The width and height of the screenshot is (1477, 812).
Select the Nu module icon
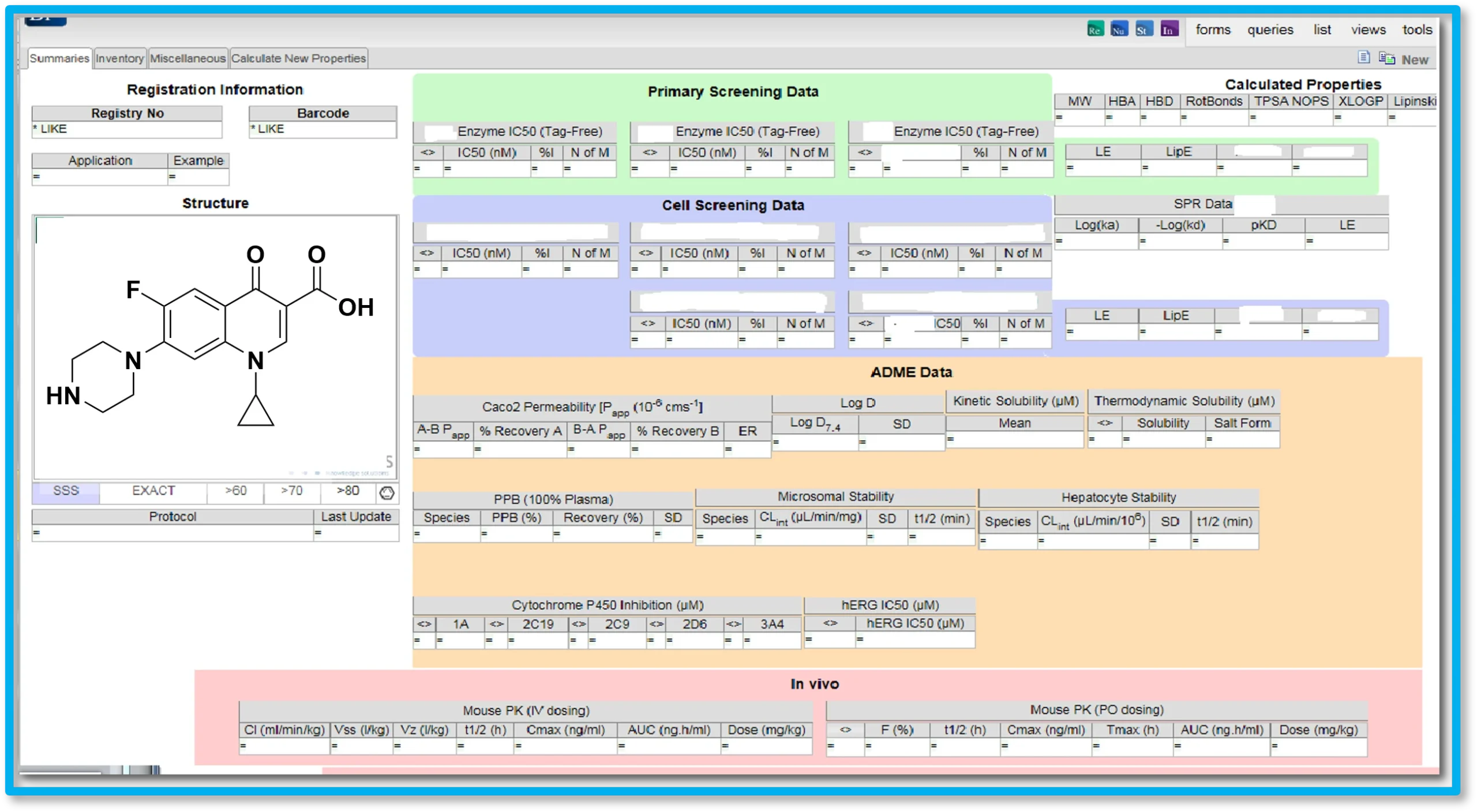[x=1119, y=29]
